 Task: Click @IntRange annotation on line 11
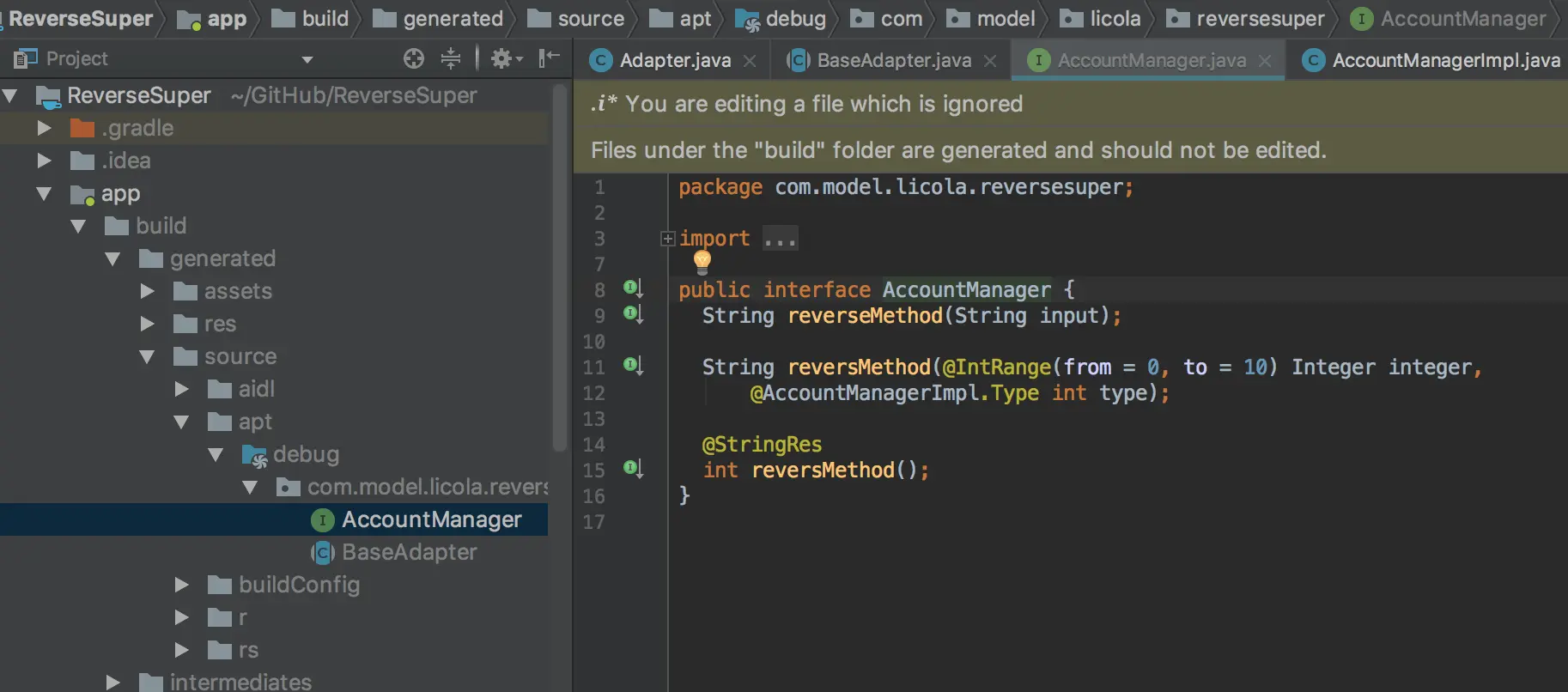(996, 367)
